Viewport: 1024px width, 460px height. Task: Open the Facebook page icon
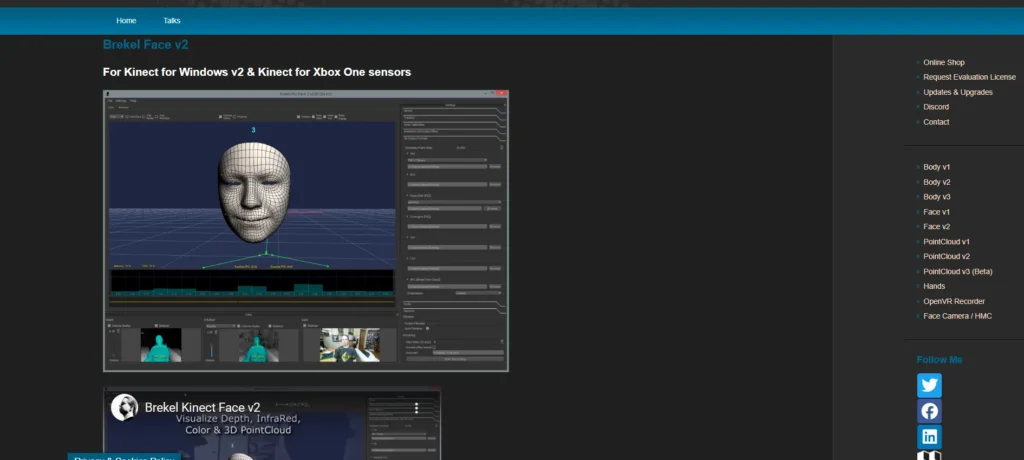point(929,411)
